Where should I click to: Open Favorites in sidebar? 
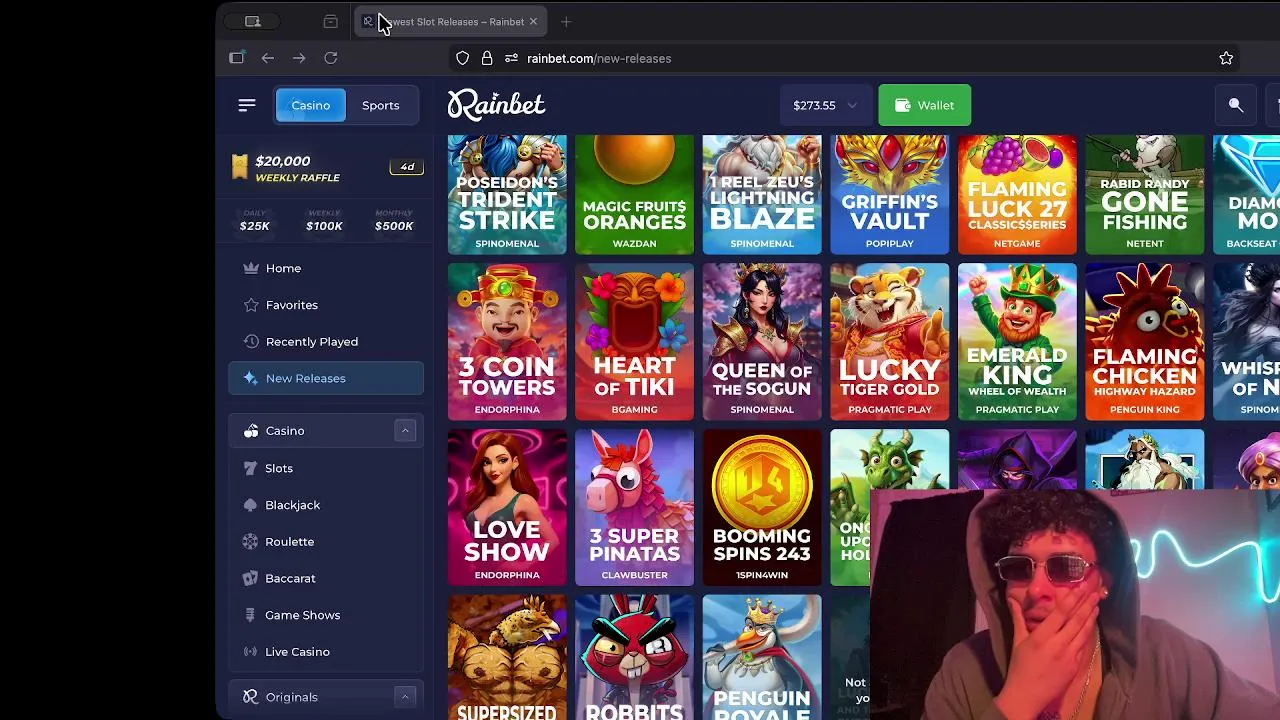[x=326, y=305]
